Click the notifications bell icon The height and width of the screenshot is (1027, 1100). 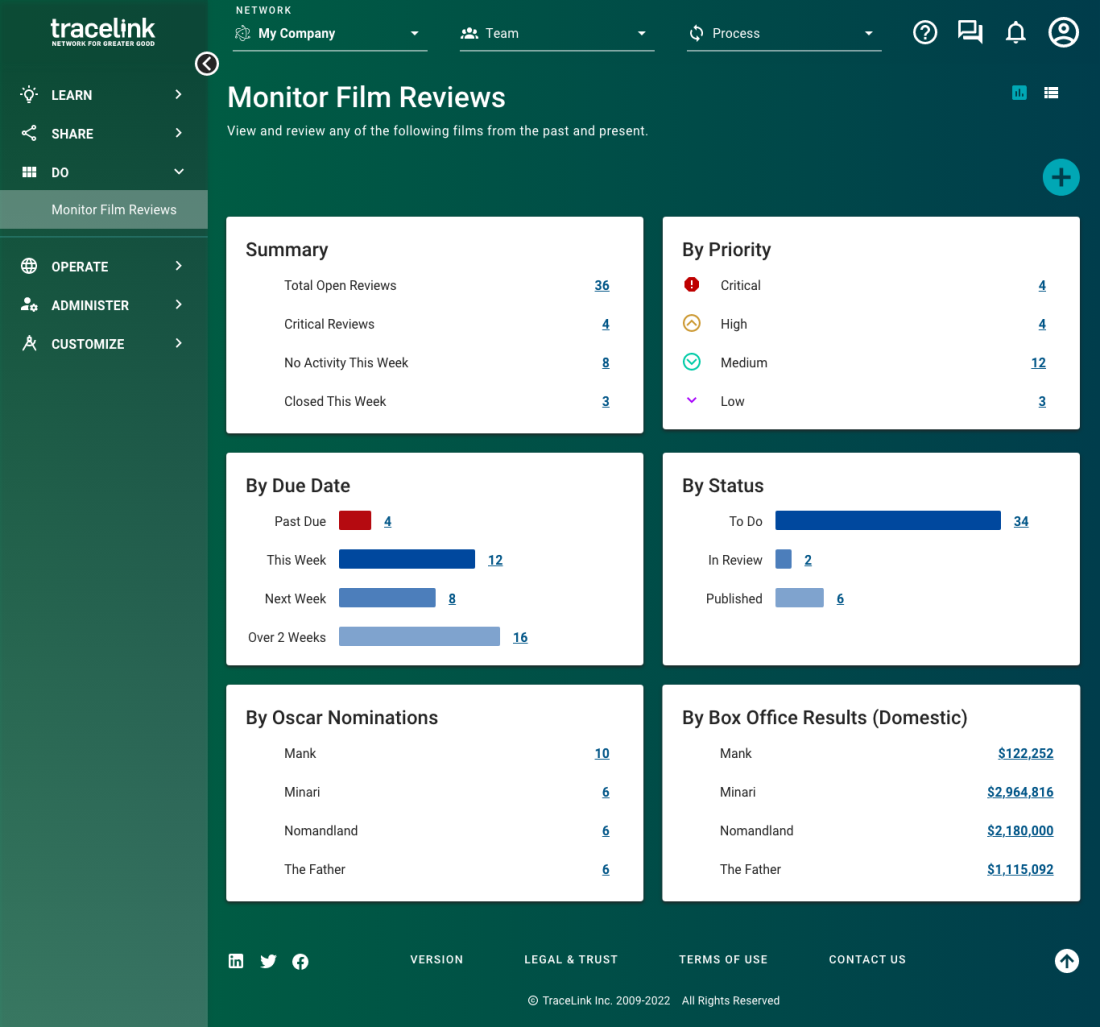1015,33
